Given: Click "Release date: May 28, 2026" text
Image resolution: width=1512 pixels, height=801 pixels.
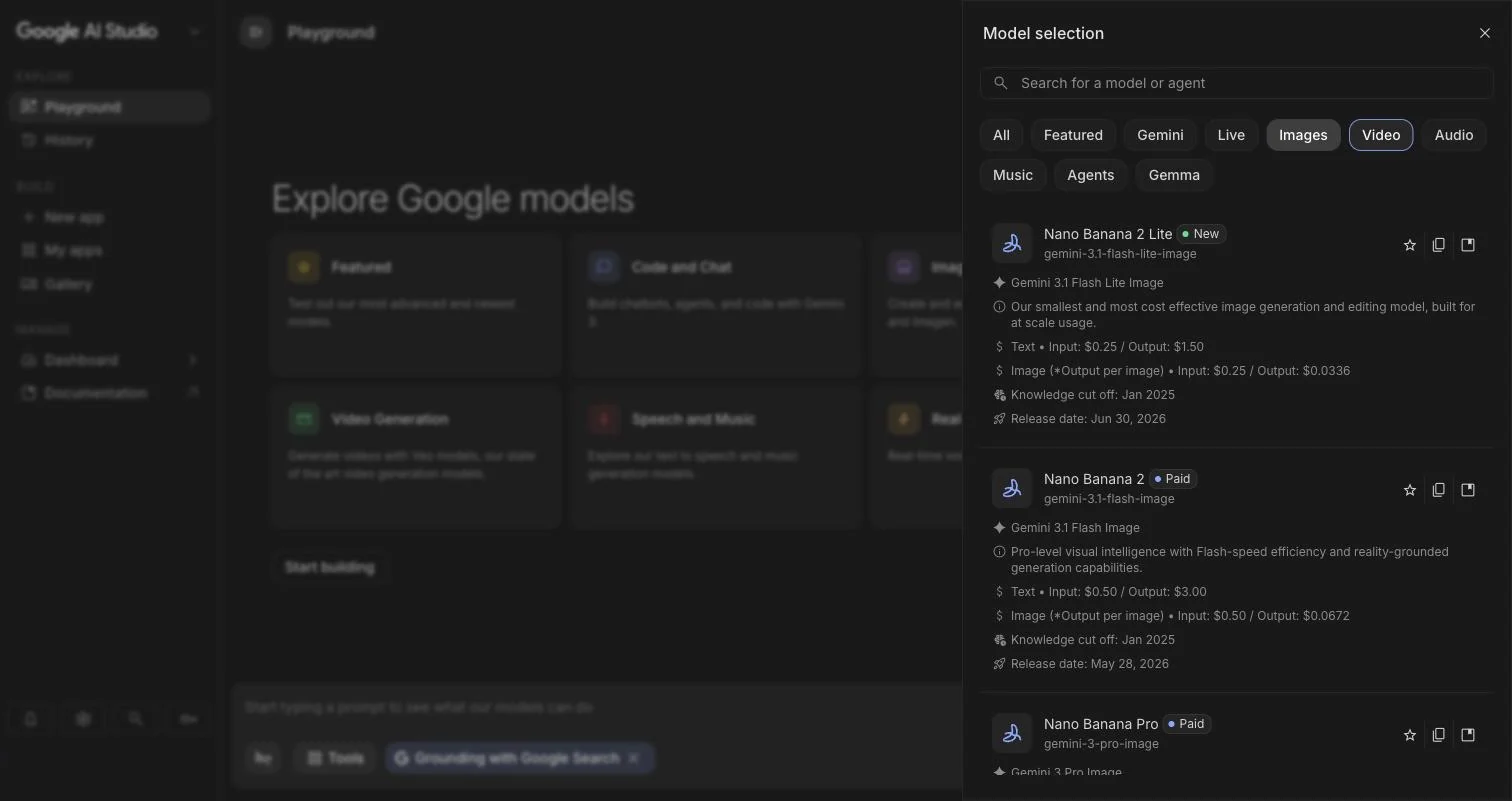Looking at the screenshot, I should [x=1090, y=664].
